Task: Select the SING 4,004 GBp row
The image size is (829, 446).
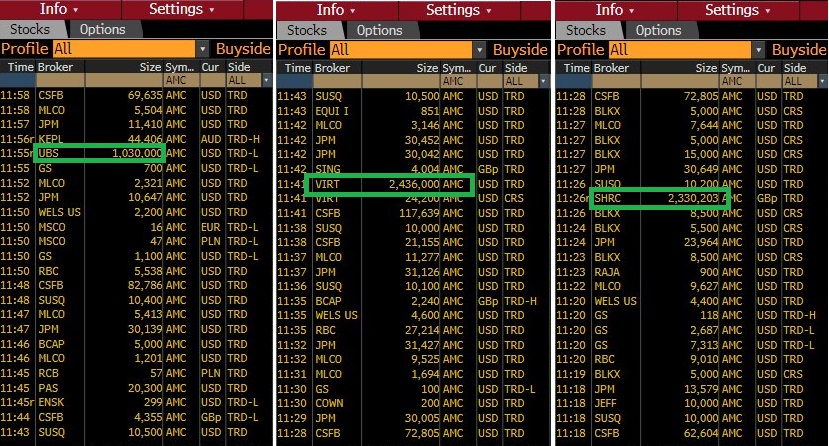Action: tap(413, 169)
